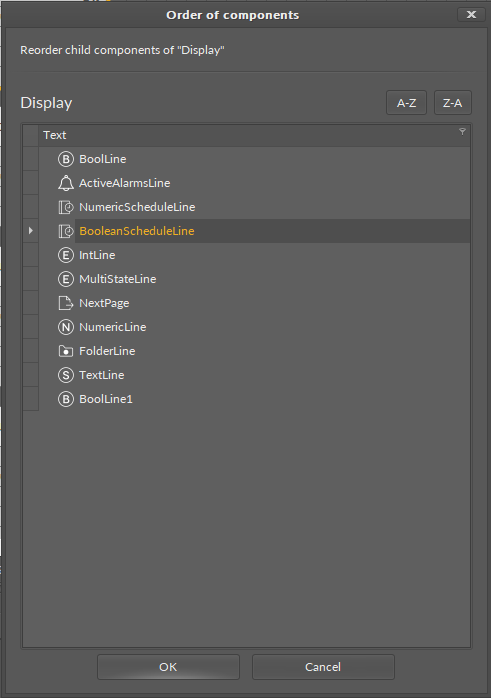Click the filter icon in Text header

coord(462,131)
